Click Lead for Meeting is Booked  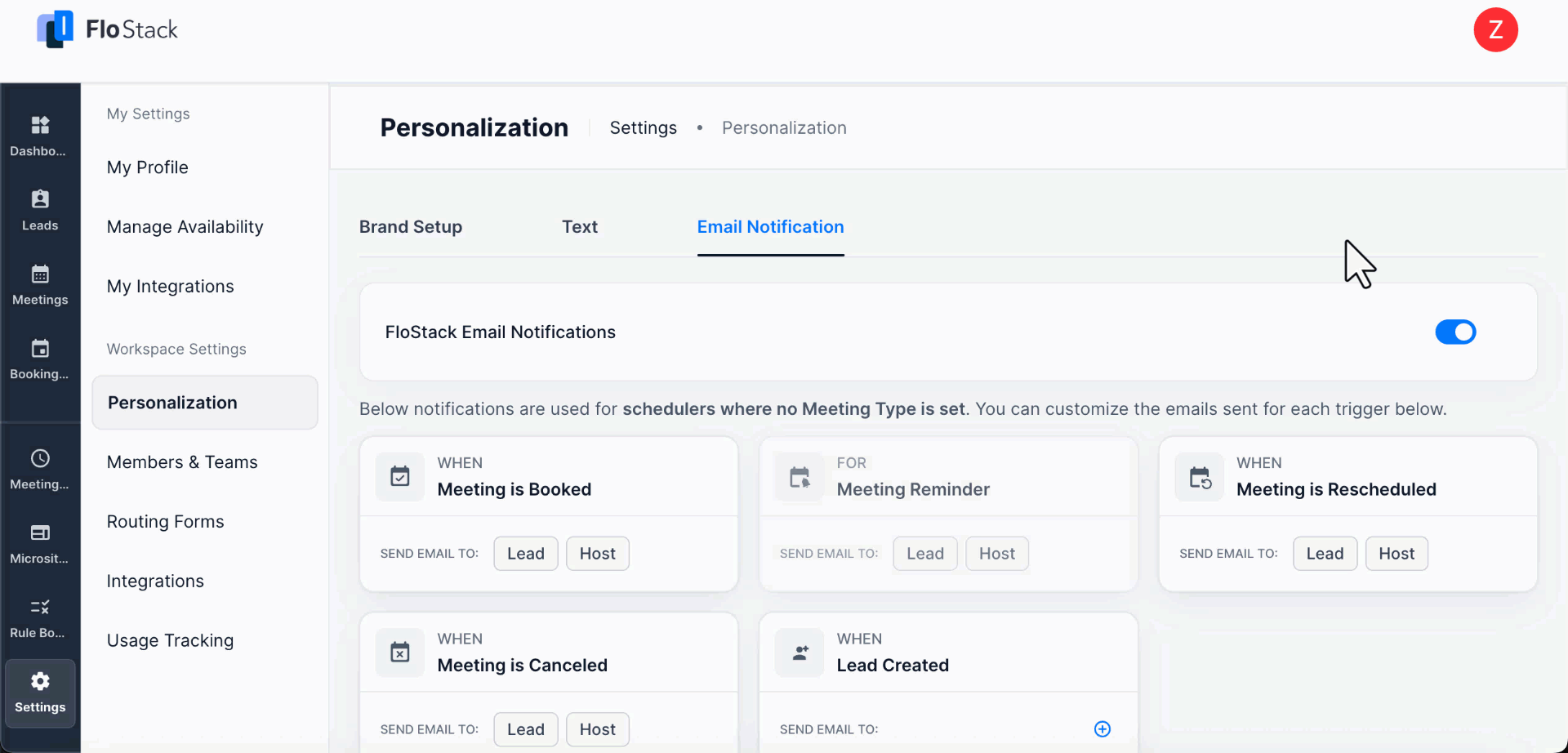coord(526,554)
